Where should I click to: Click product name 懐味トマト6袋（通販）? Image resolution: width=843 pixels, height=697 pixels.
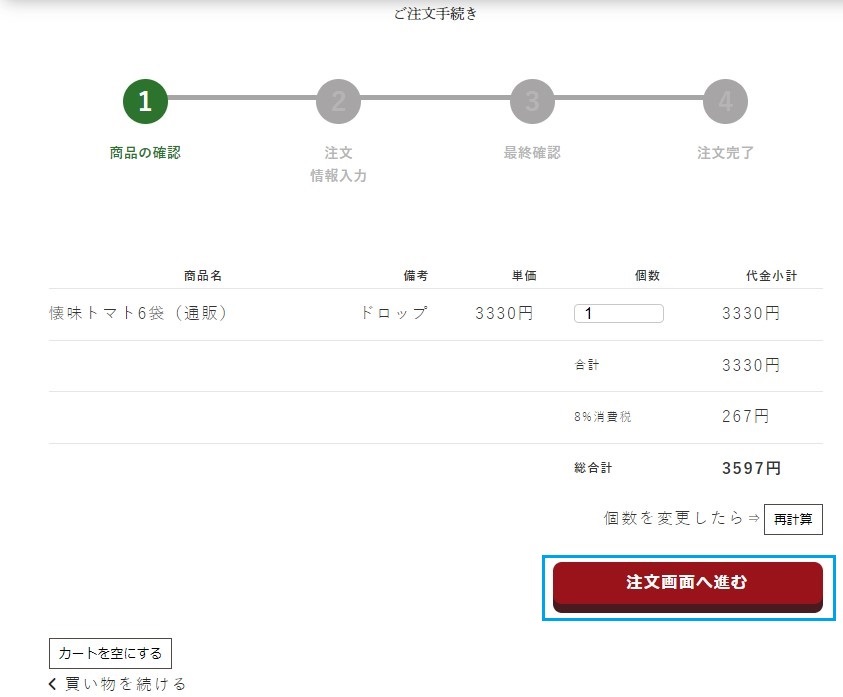pos(138,313)
